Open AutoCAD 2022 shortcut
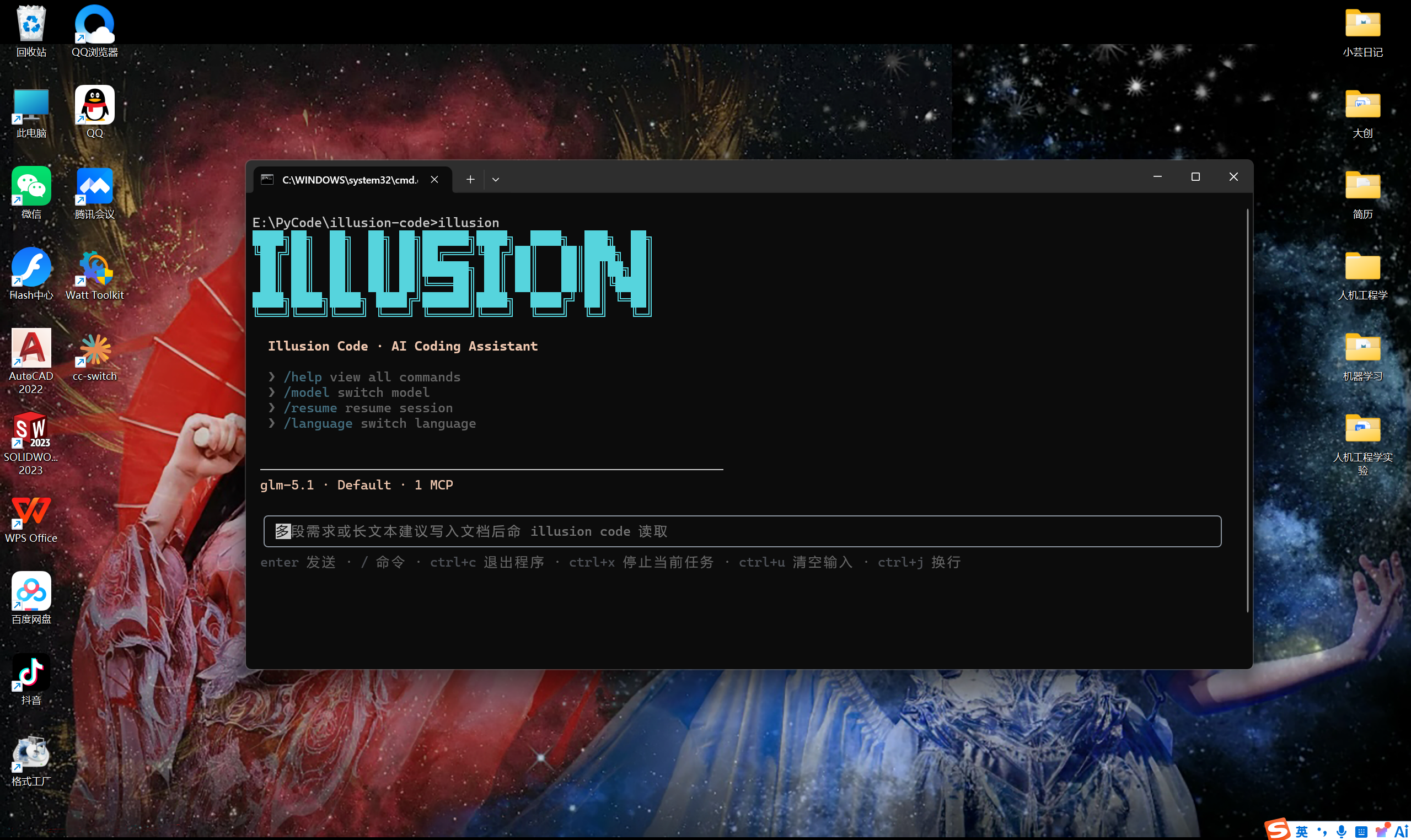The image size is (1411, 840). (31, 361)
